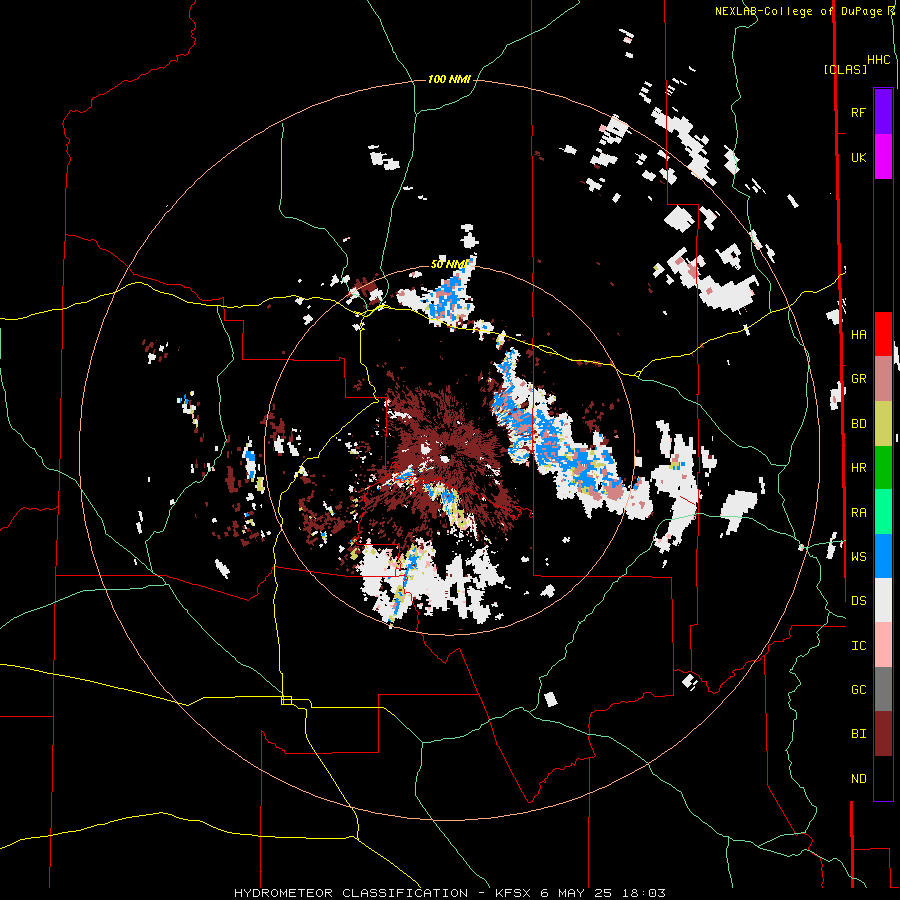Viewport: 900px width, 900px height.
Task: Pick the dark green HR swatch
Action: coord(883,467)
